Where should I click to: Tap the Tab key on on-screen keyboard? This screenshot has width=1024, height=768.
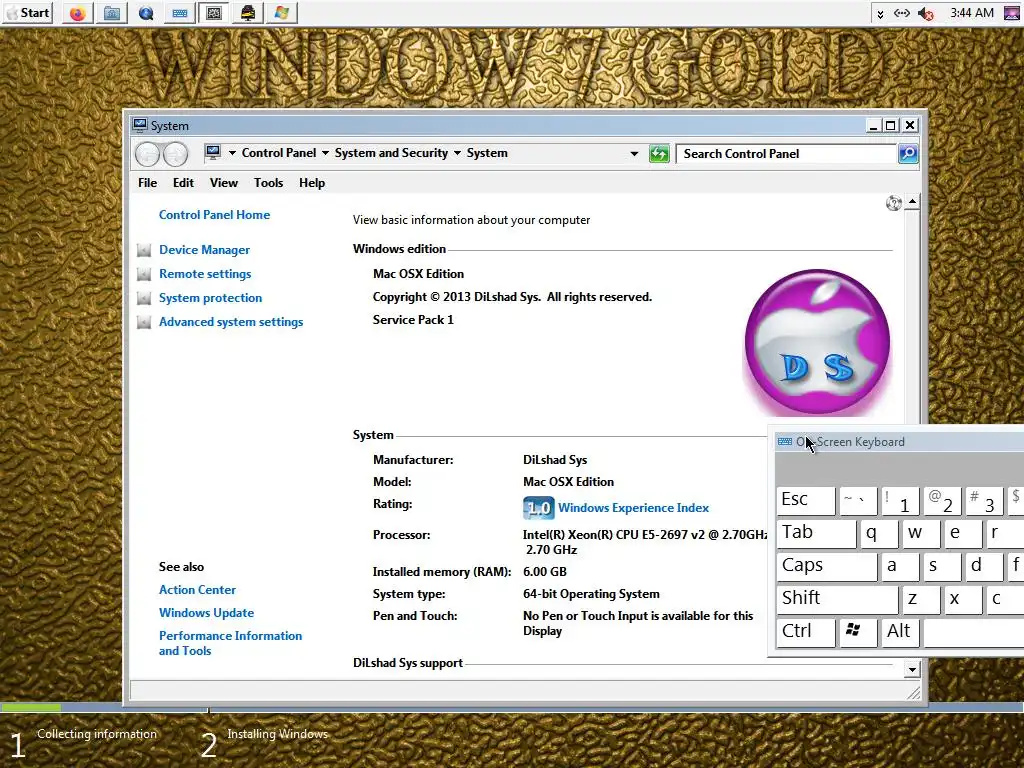[816, 534]
